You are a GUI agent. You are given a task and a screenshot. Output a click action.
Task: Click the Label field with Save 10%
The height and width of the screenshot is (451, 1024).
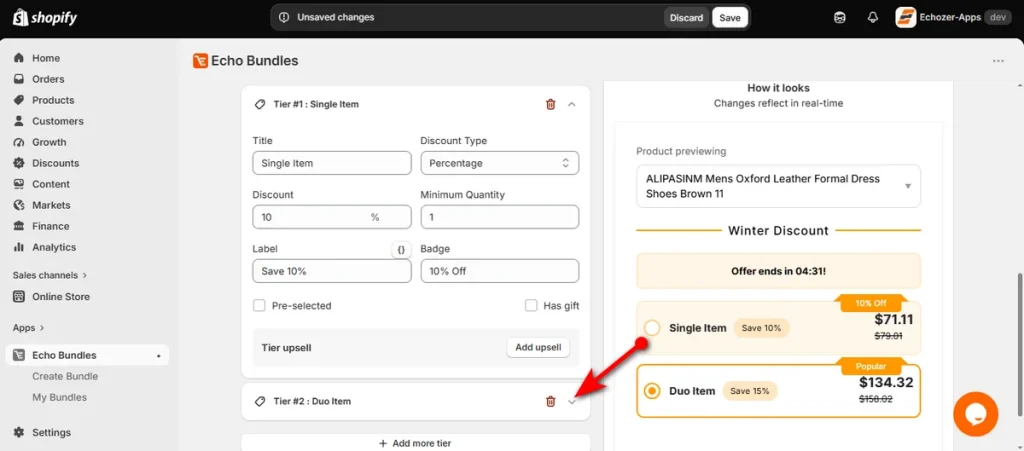(x=332, y=271)
